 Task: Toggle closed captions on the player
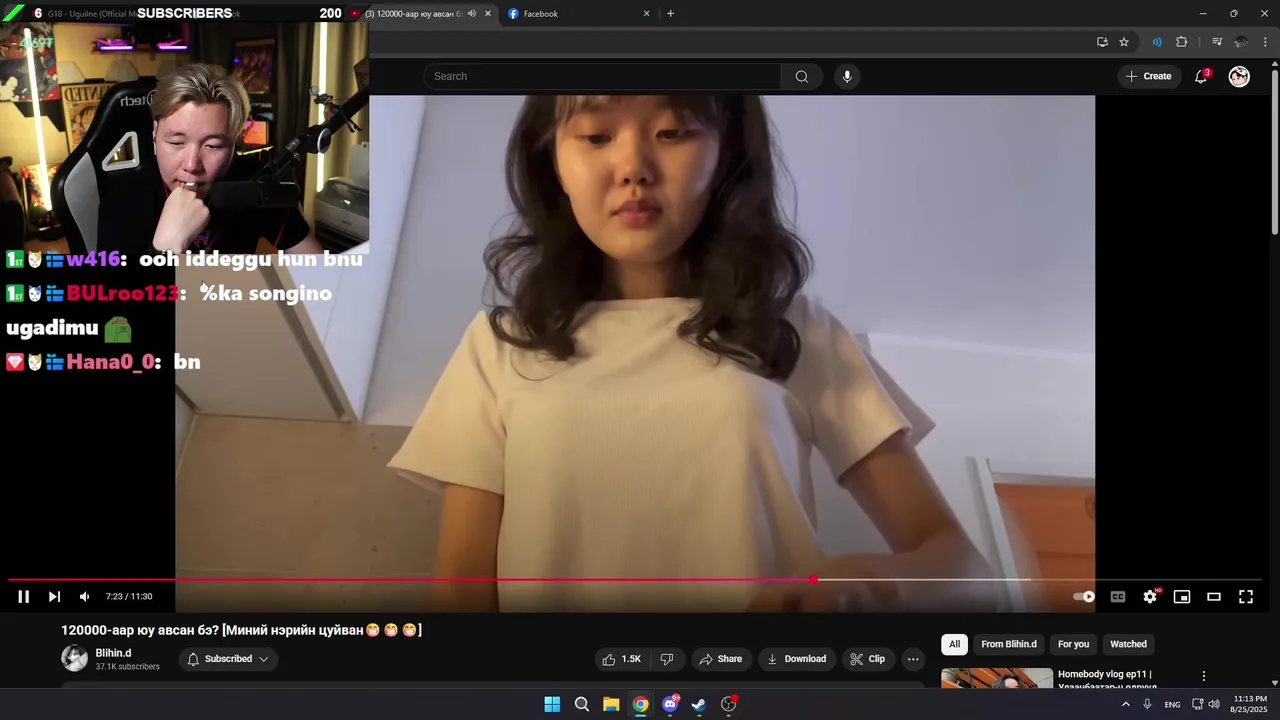pyautogui.click(x=1118, y=597)
